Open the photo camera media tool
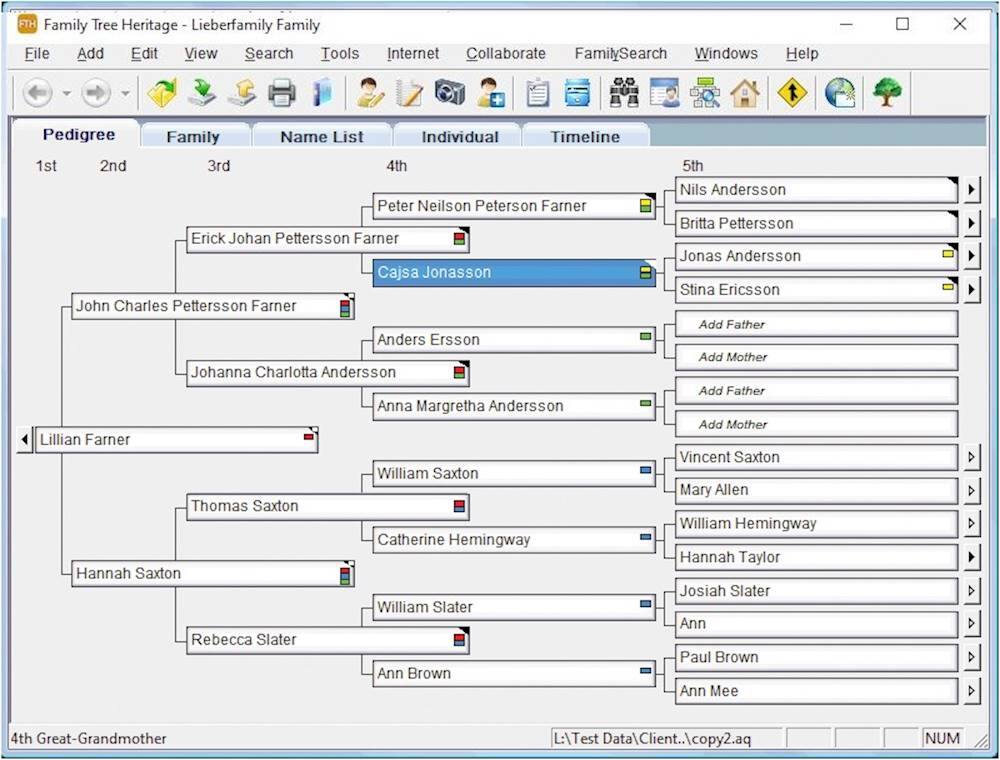This screenshot has width=1000, height=760. pyautogui.click(x=450, y=93)
